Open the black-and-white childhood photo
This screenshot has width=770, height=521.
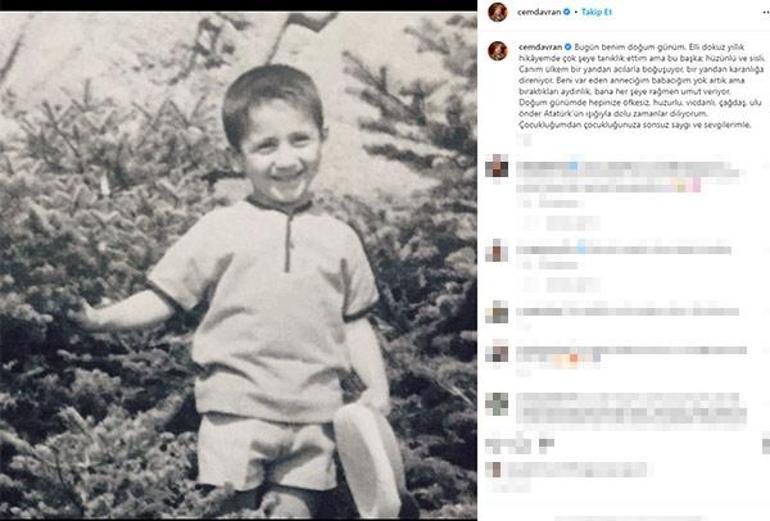(x=238, y=265)
